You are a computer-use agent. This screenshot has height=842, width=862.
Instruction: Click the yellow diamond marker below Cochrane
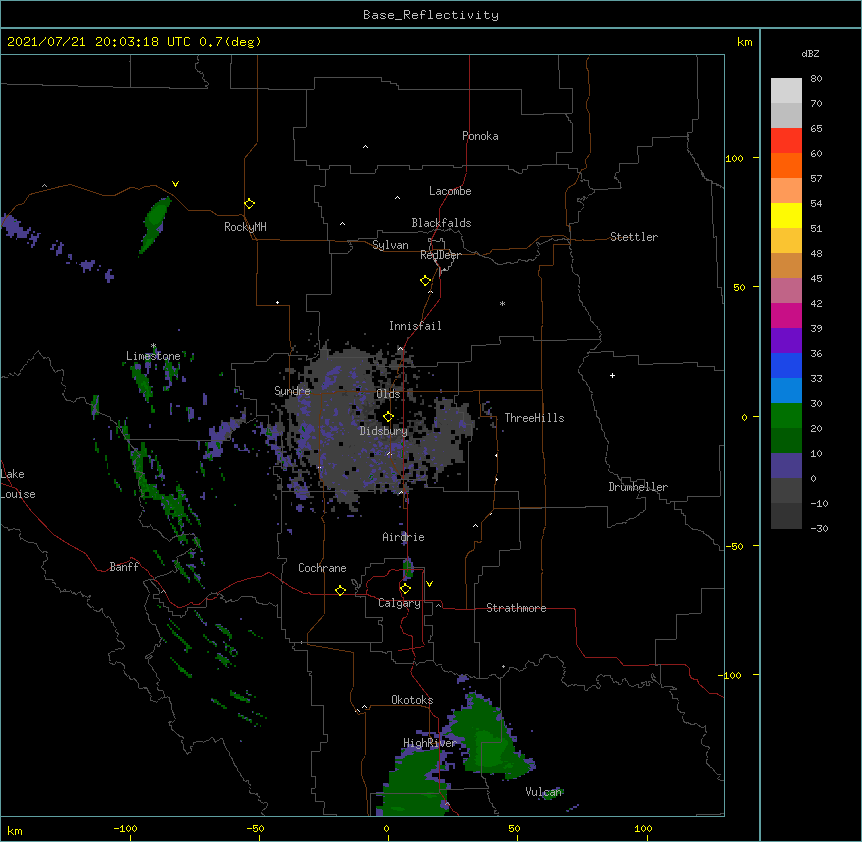[x=340, y=590]
